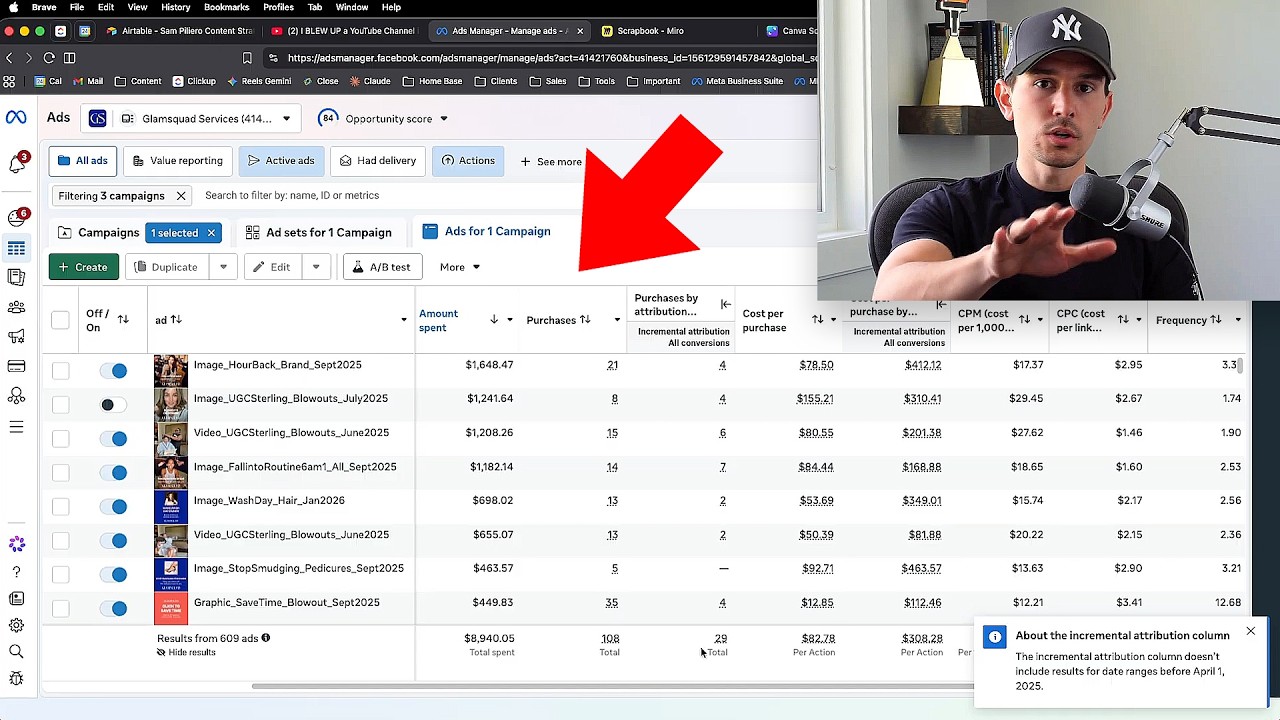This screenshot has width=1280, height=720.
Task: Click the horizontal scrollbar under the table
Action: tap(612, 686)
